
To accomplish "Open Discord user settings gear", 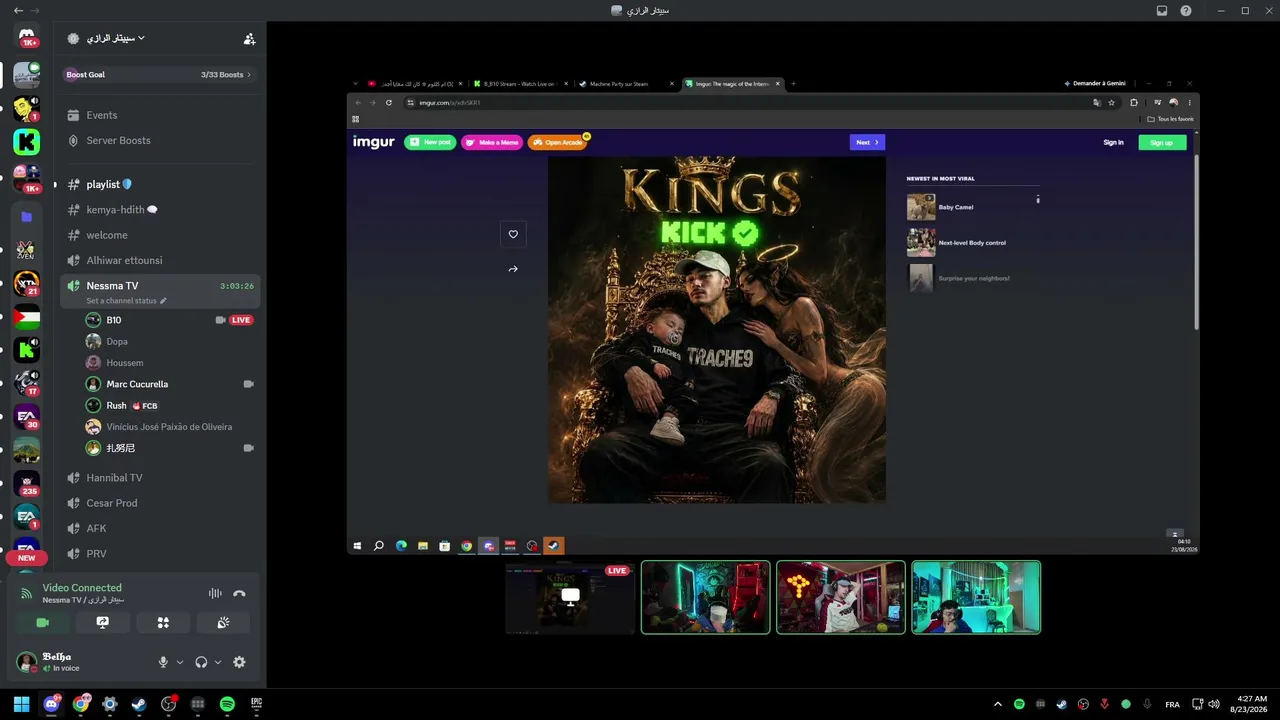I will click(x=239, y=662).
